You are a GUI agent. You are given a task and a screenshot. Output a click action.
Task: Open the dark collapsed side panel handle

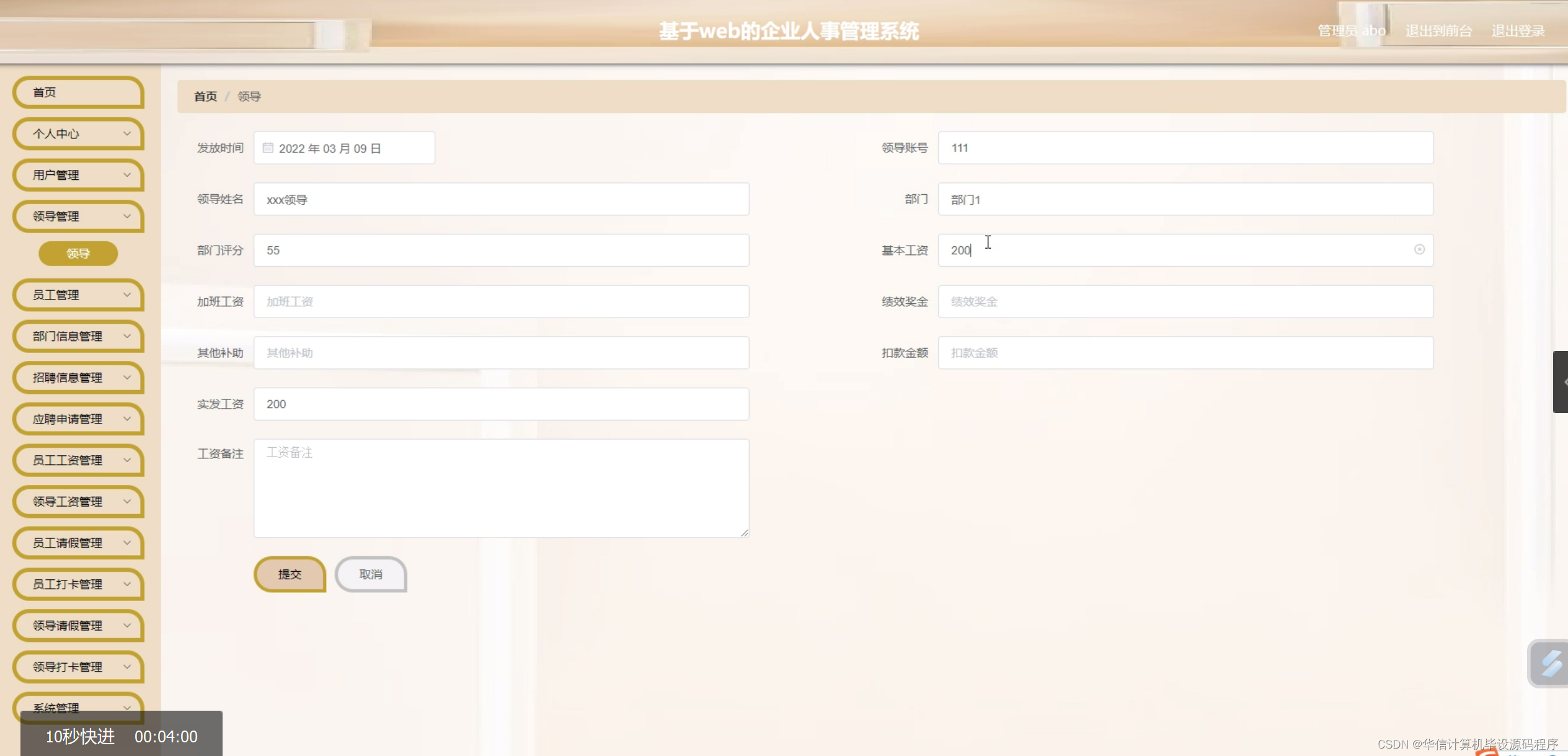click(x=1561, y=381)
